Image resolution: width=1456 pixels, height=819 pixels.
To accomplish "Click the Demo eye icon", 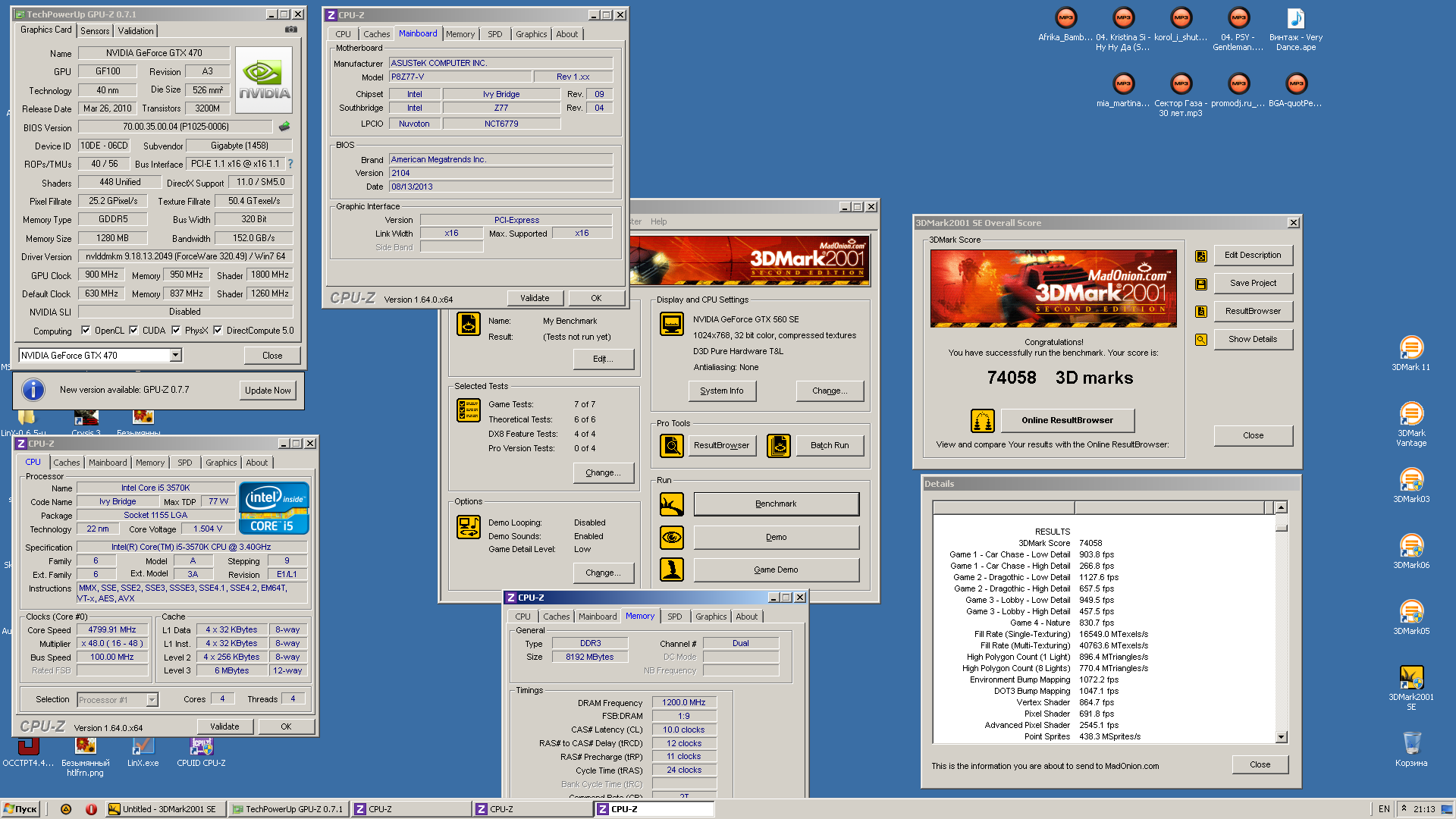I will coord(671,537).
